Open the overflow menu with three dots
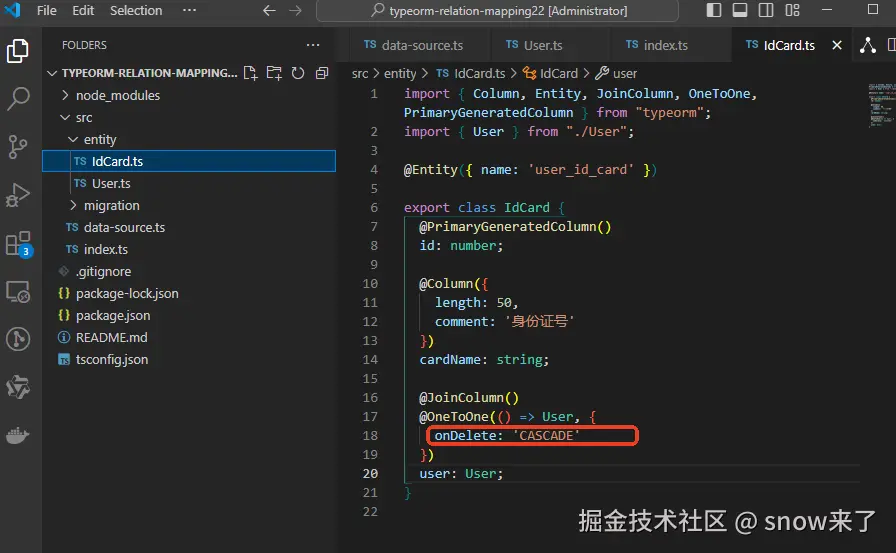Screen dimensions: 896x553 click(189, 10)
